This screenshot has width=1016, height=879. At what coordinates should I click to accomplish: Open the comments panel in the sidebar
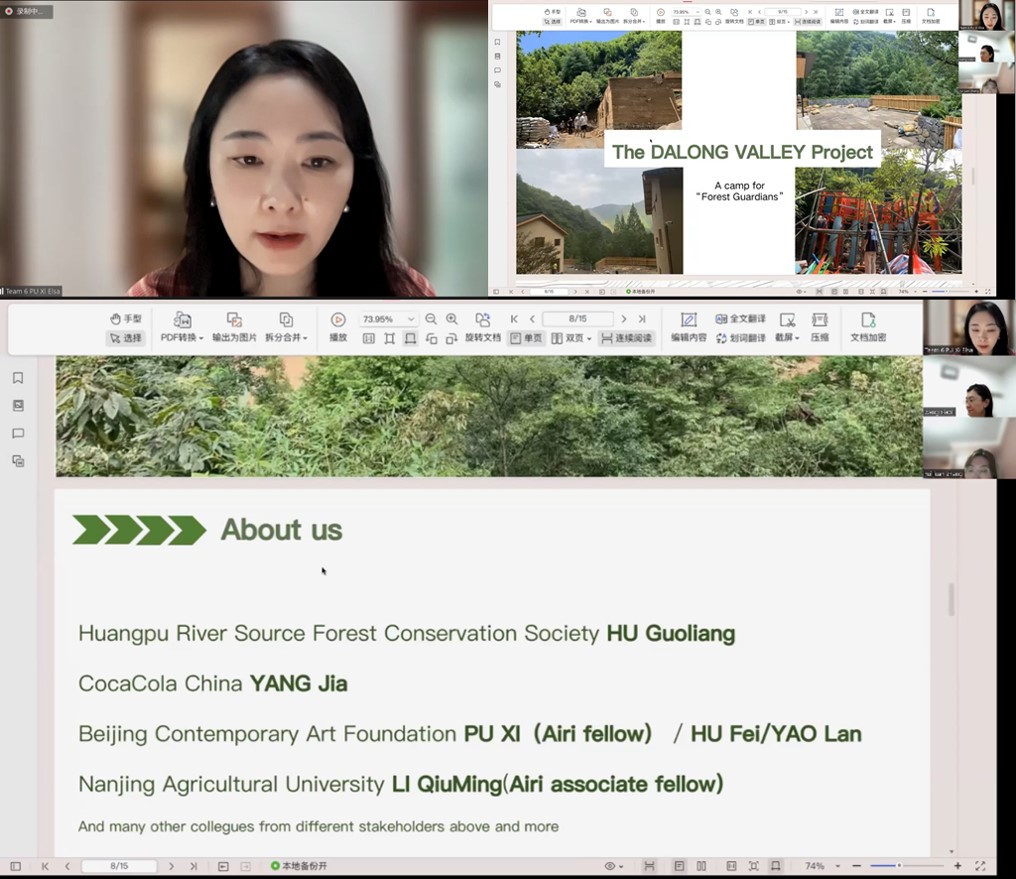18,434
